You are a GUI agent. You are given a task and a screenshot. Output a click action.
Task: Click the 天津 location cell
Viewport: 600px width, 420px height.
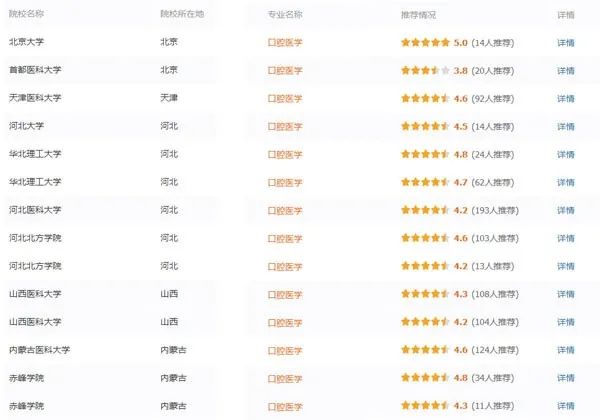pos(169,98)
